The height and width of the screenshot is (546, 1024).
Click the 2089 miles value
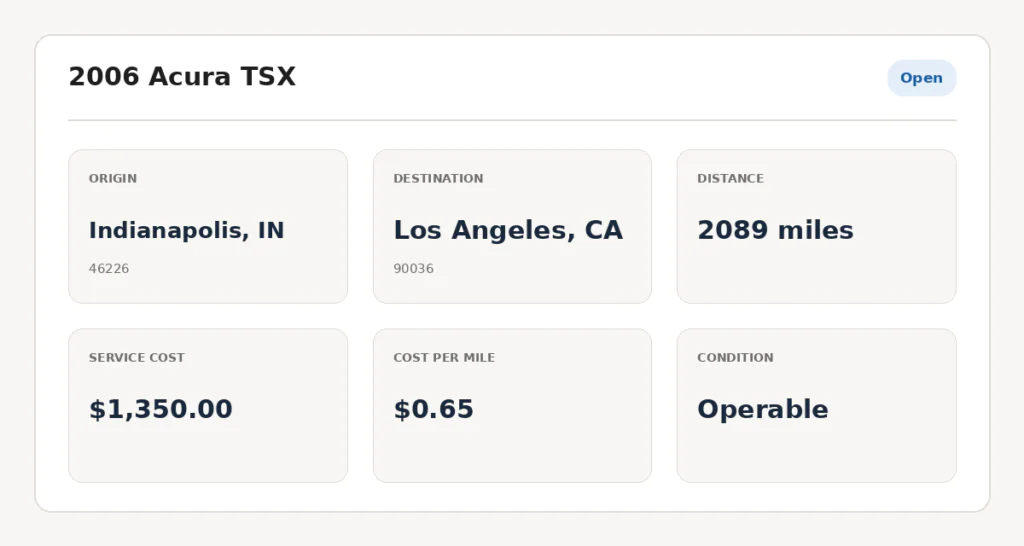click(775, 231)
